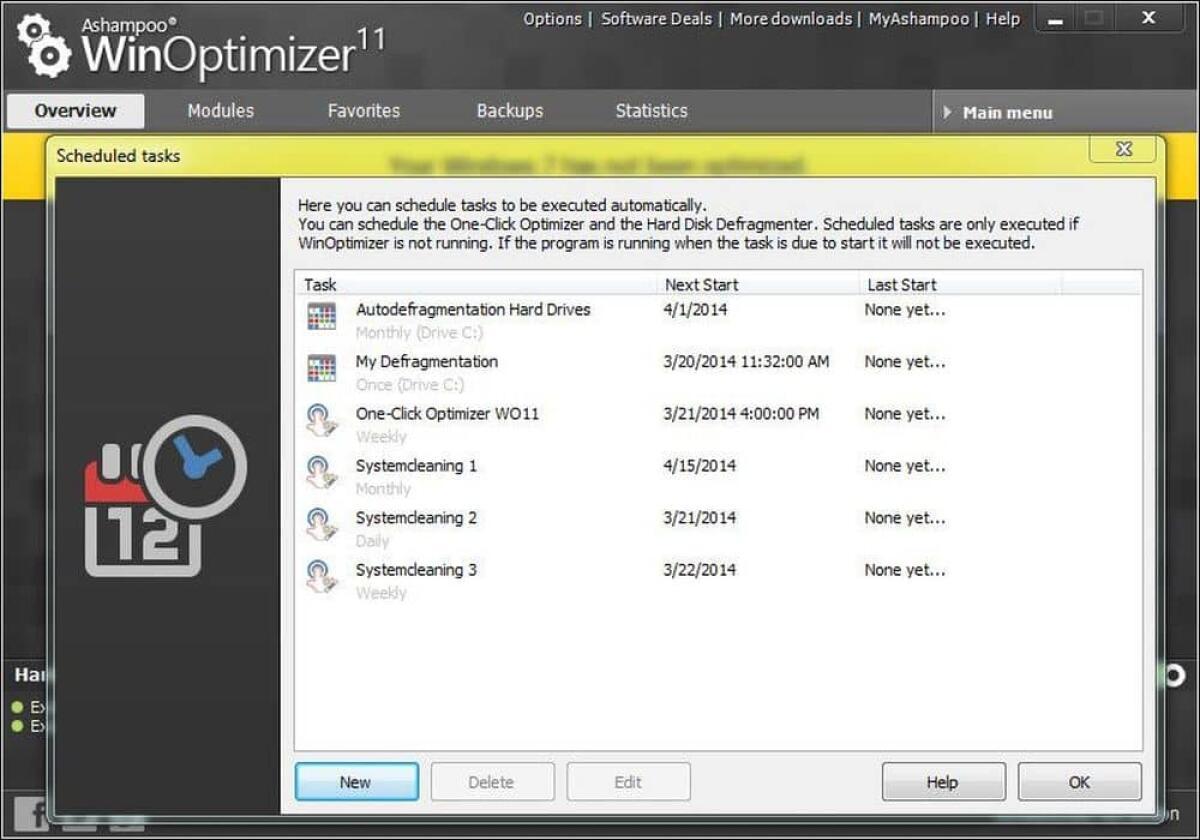Sort the list by the Task column
Viewport: 1200px width, 840px height.
point(320,284)
